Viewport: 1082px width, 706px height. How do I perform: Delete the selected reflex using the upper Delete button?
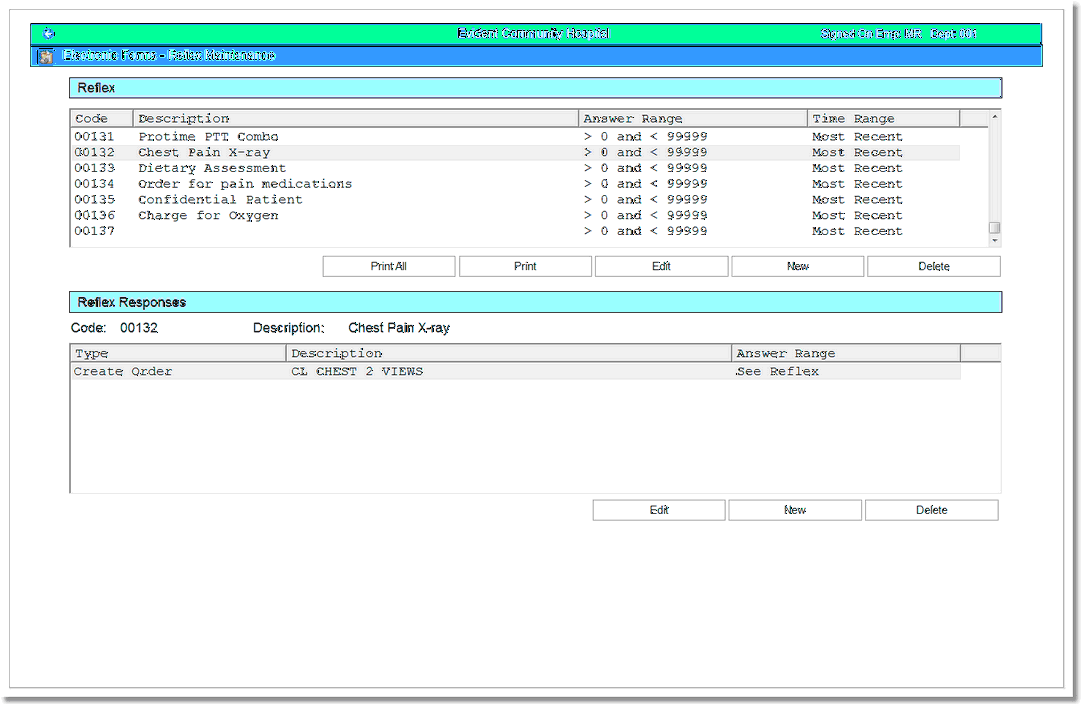pos(934,266)
